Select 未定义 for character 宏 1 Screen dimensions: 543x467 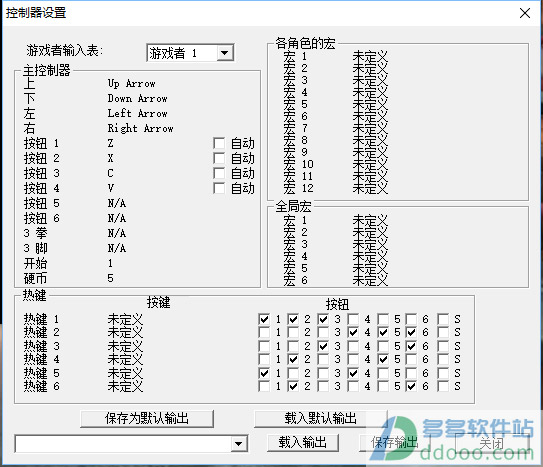pos(370,56)
